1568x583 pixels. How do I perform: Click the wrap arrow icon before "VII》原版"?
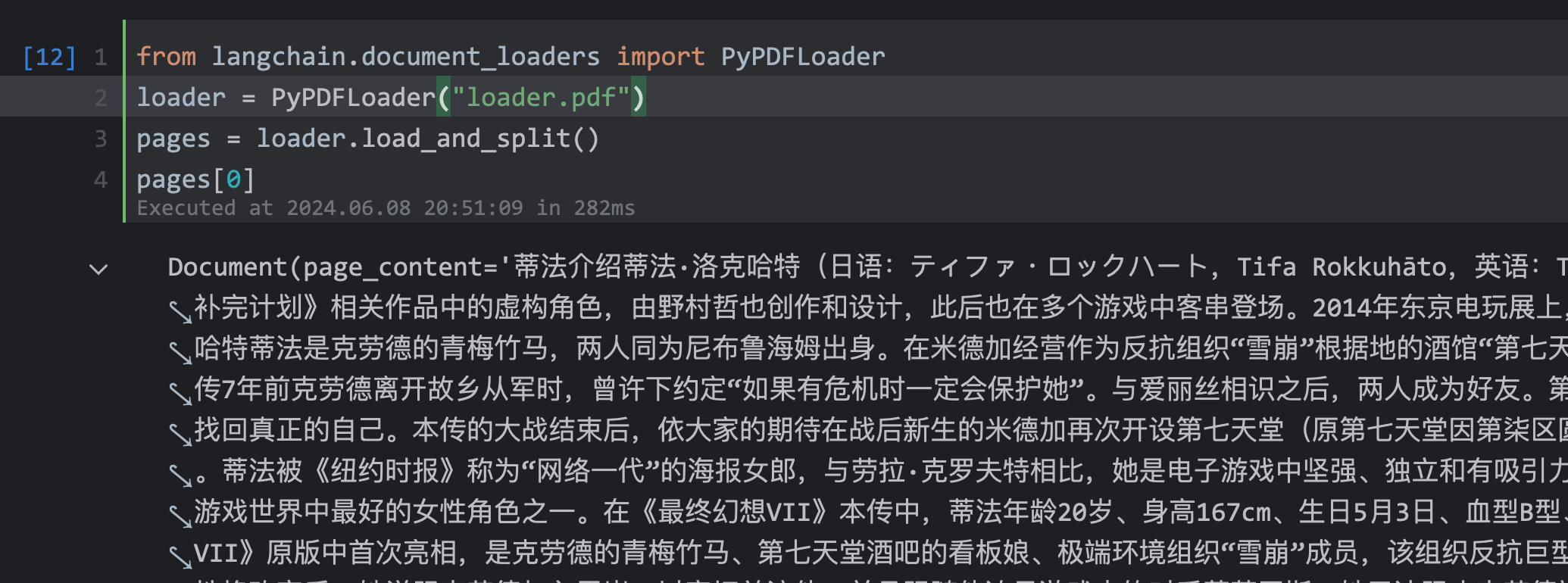[180, 556]
